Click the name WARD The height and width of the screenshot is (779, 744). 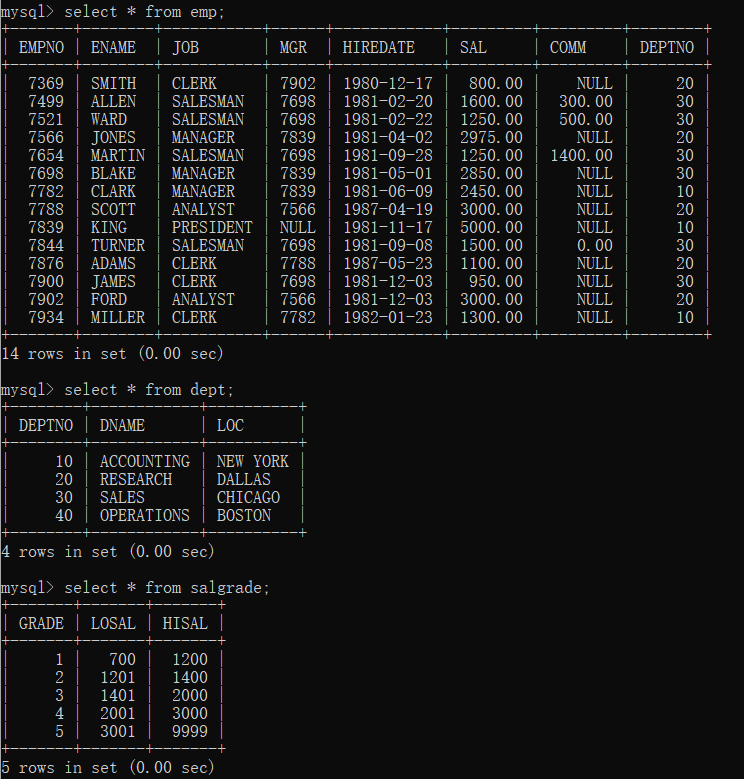(x=109, y=119)
